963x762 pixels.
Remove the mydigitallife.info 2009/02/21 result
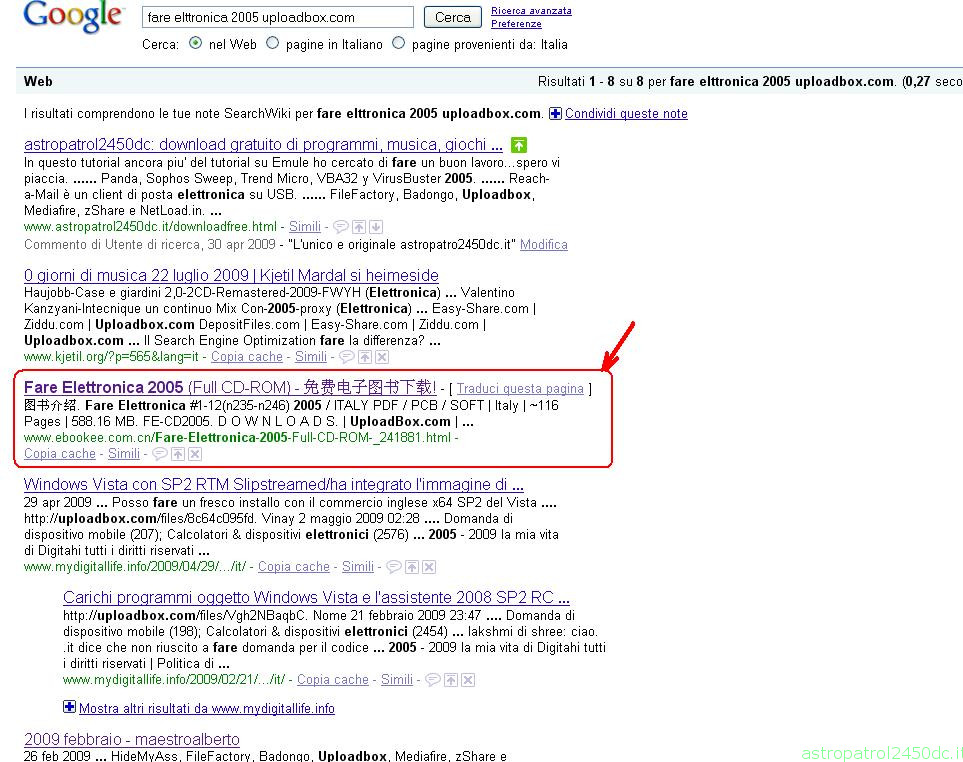[x=468, y=680]
